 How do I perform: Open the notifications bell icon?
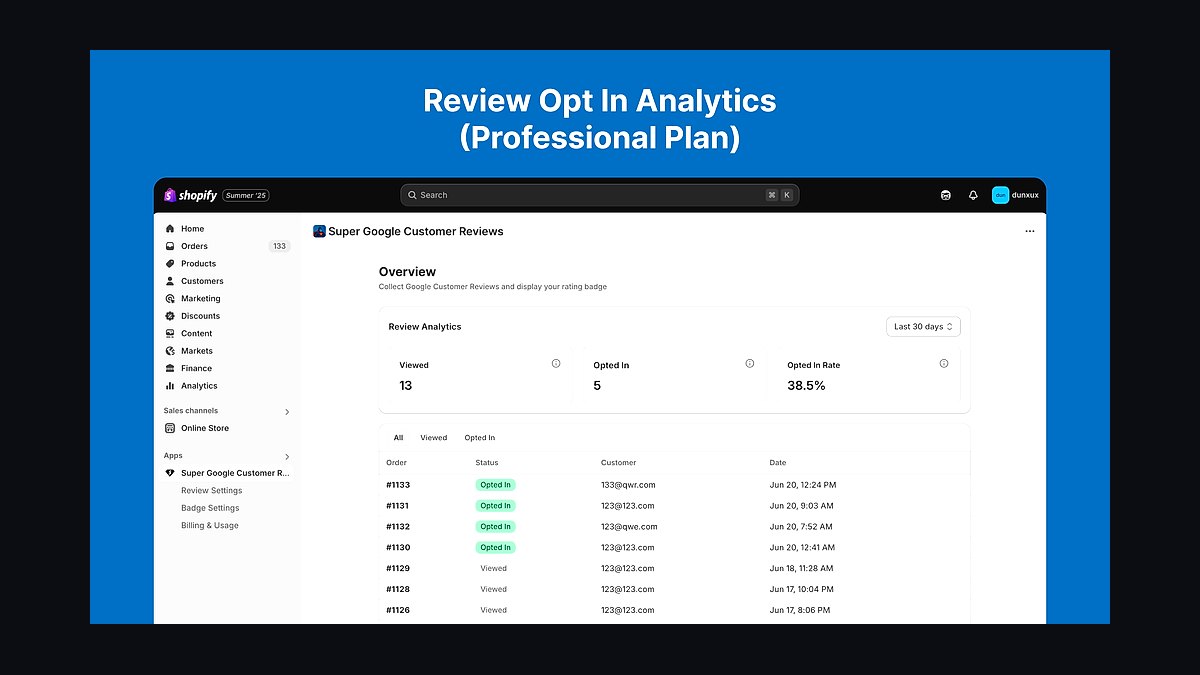[x=973, y=195]
